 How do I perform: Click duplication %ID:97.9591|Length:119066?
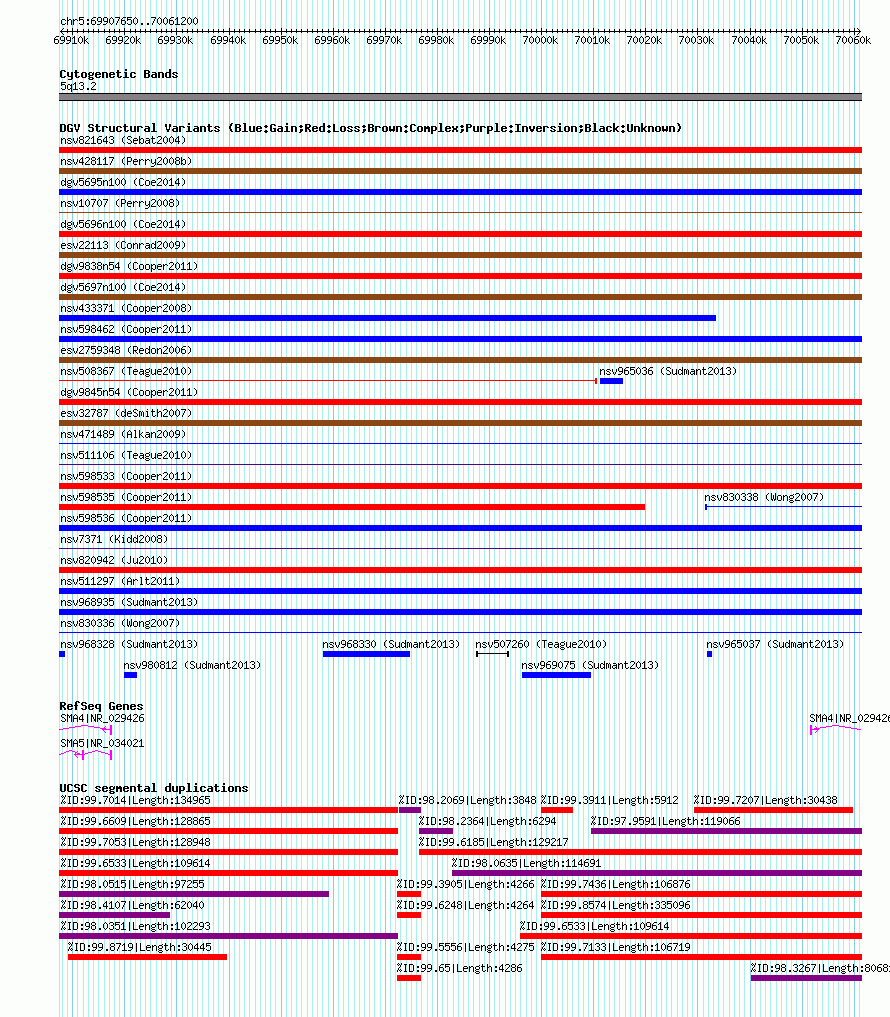click(666, 821)
